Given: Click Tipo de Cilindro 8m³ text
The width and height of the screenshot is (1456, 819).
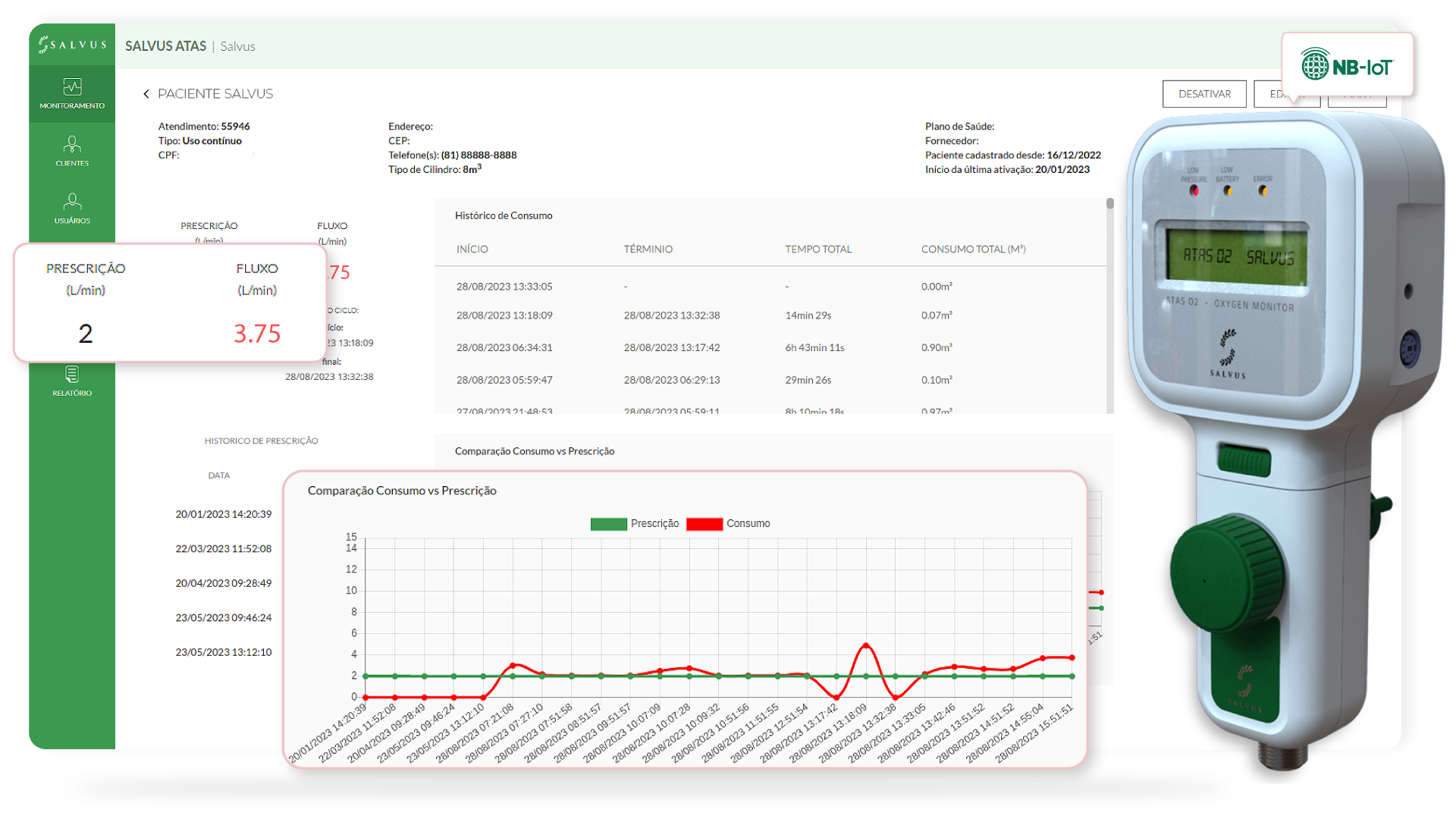Looking at the screenshot, I should 435,169.
